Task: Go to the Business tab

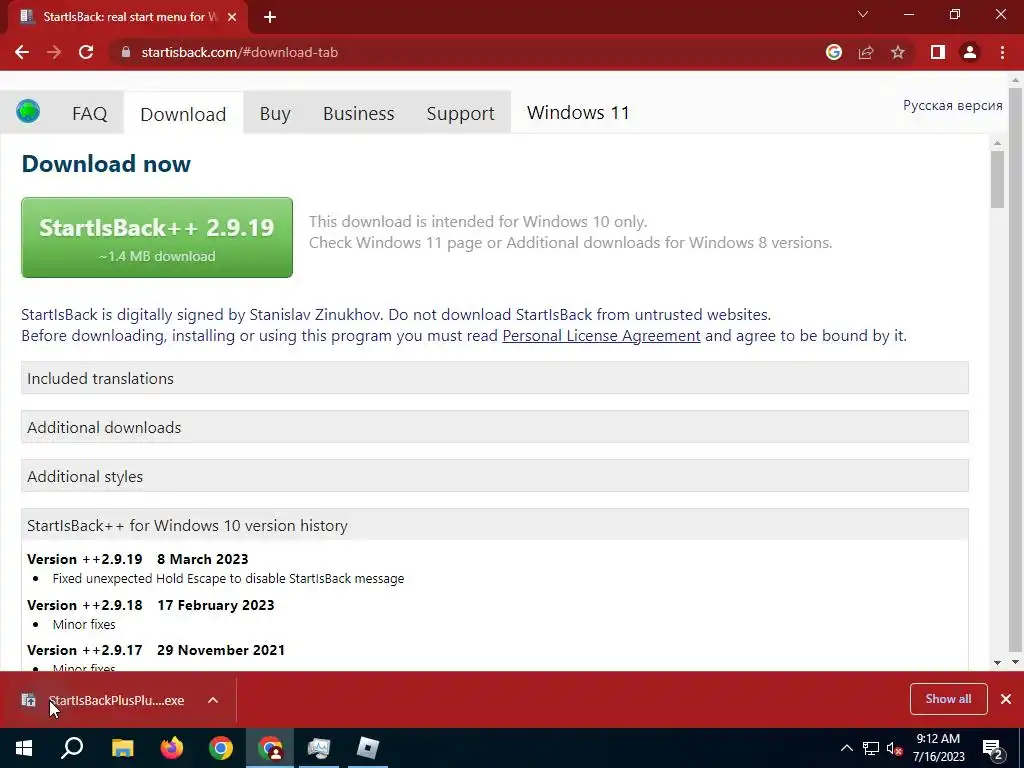Action: pos(359,113)
